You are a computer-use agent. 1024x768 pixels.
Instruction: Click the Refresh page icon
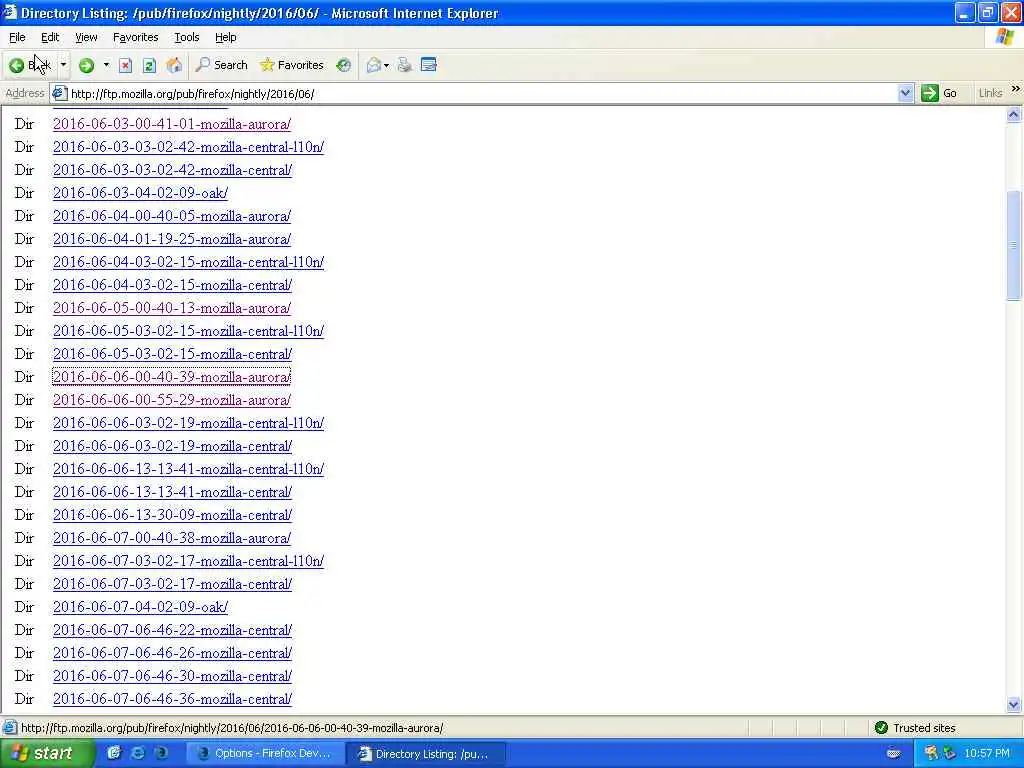click(150, 65)
